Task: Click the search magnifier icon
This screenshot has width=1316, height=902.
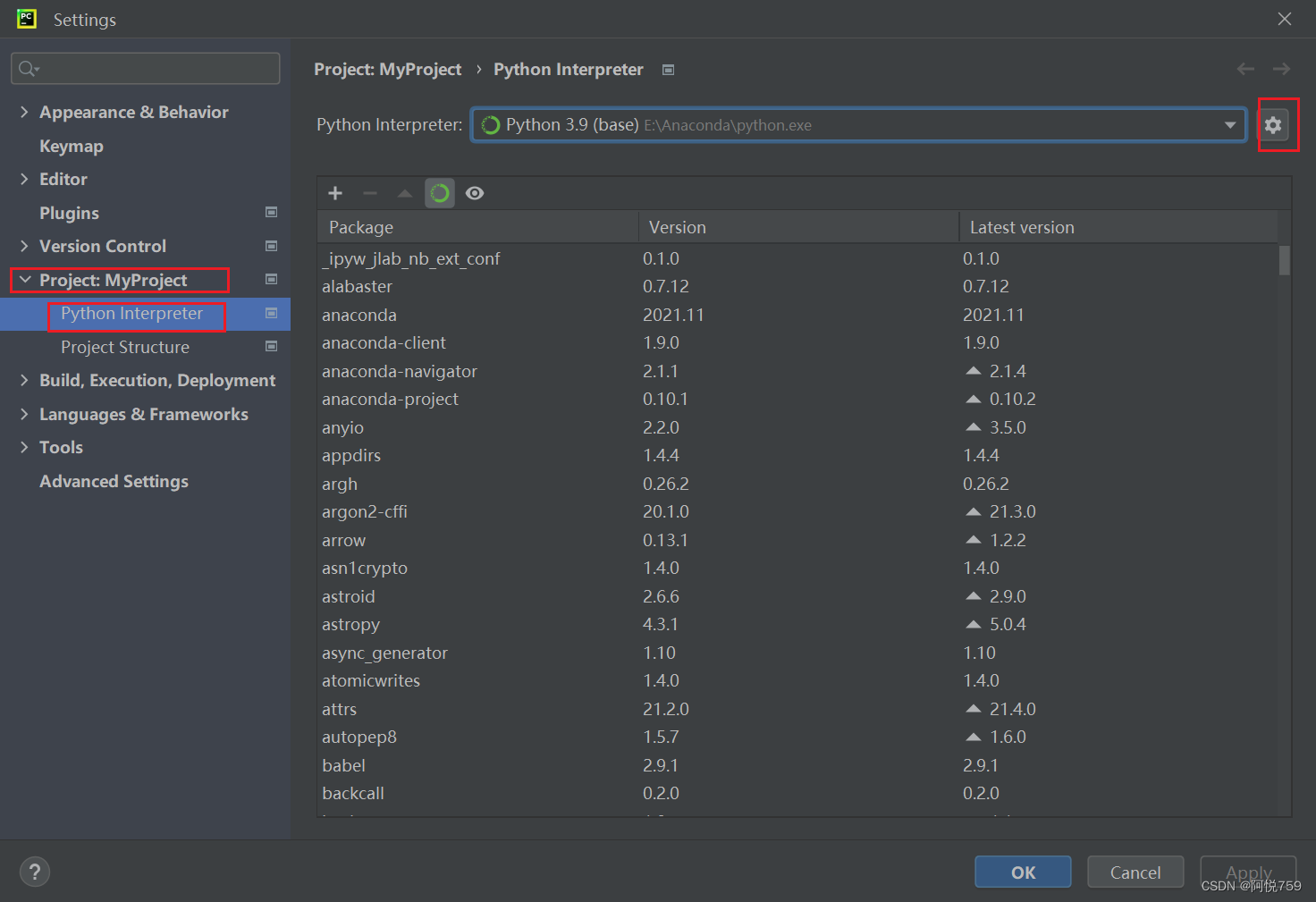Action: (x=28, y=69)
